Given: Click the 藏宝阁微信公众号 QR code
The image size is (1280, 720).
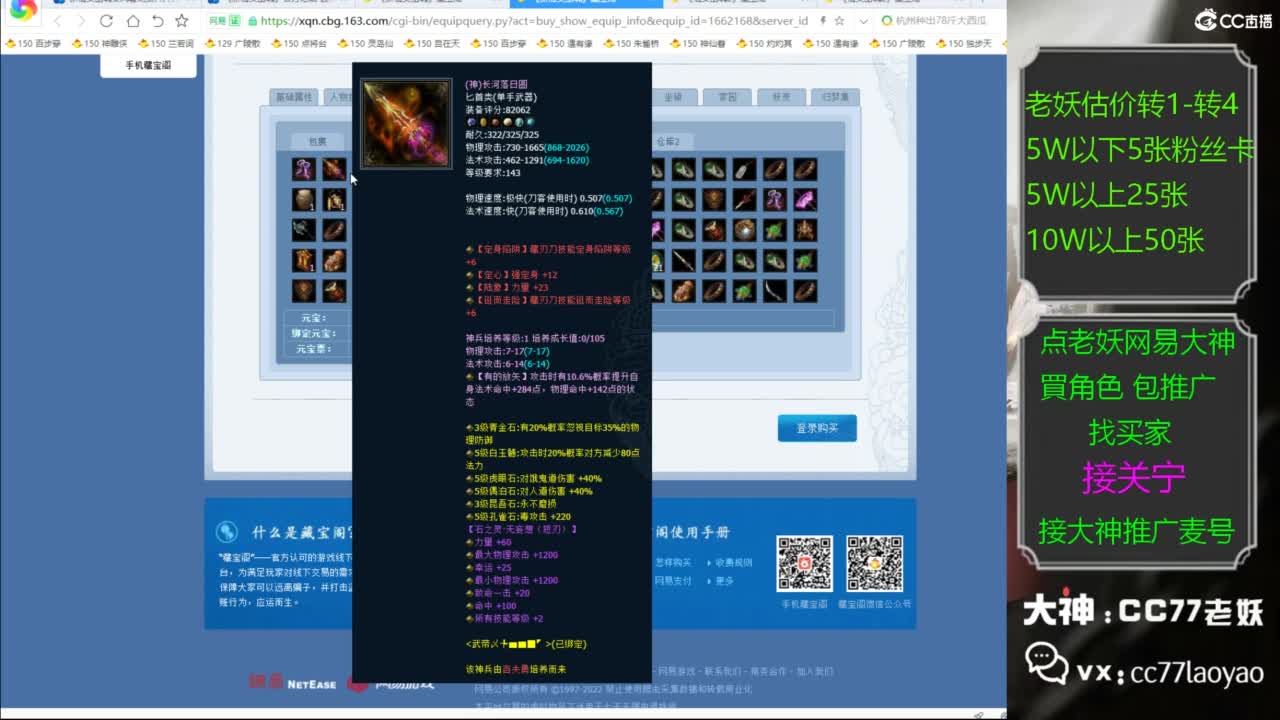Looking at the screenshot, I should 875,564.
